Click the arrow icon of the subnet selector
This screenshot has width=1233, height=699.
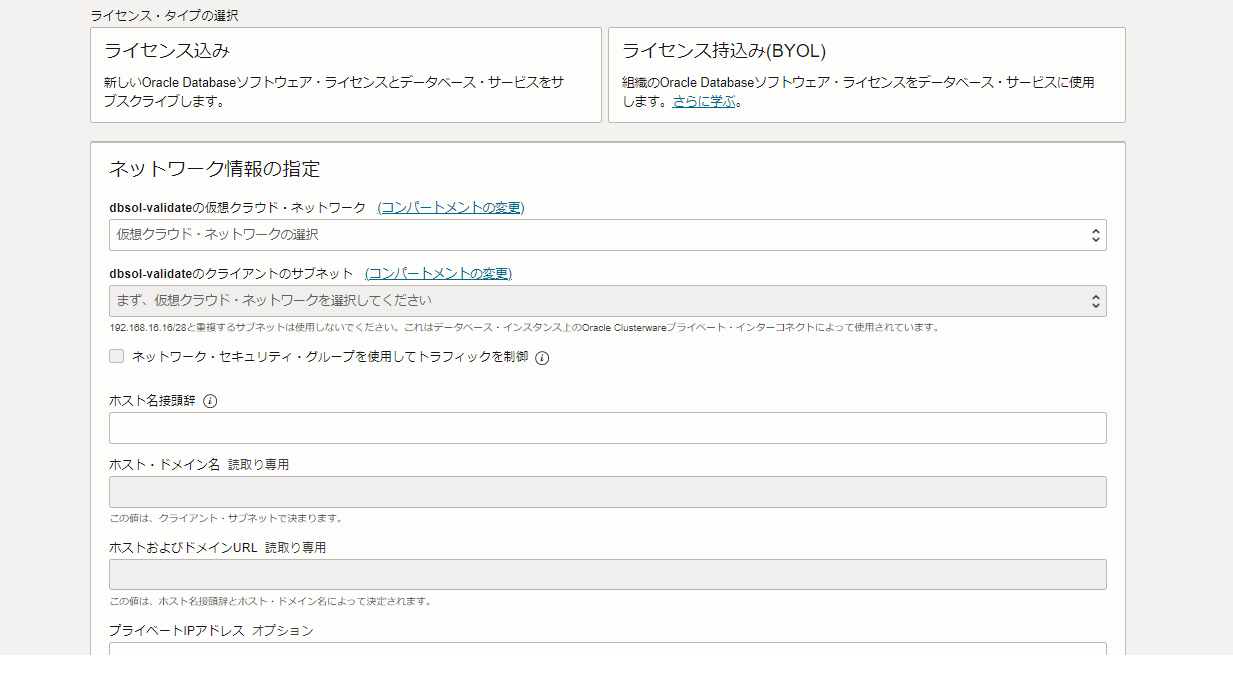(1095, 301)
